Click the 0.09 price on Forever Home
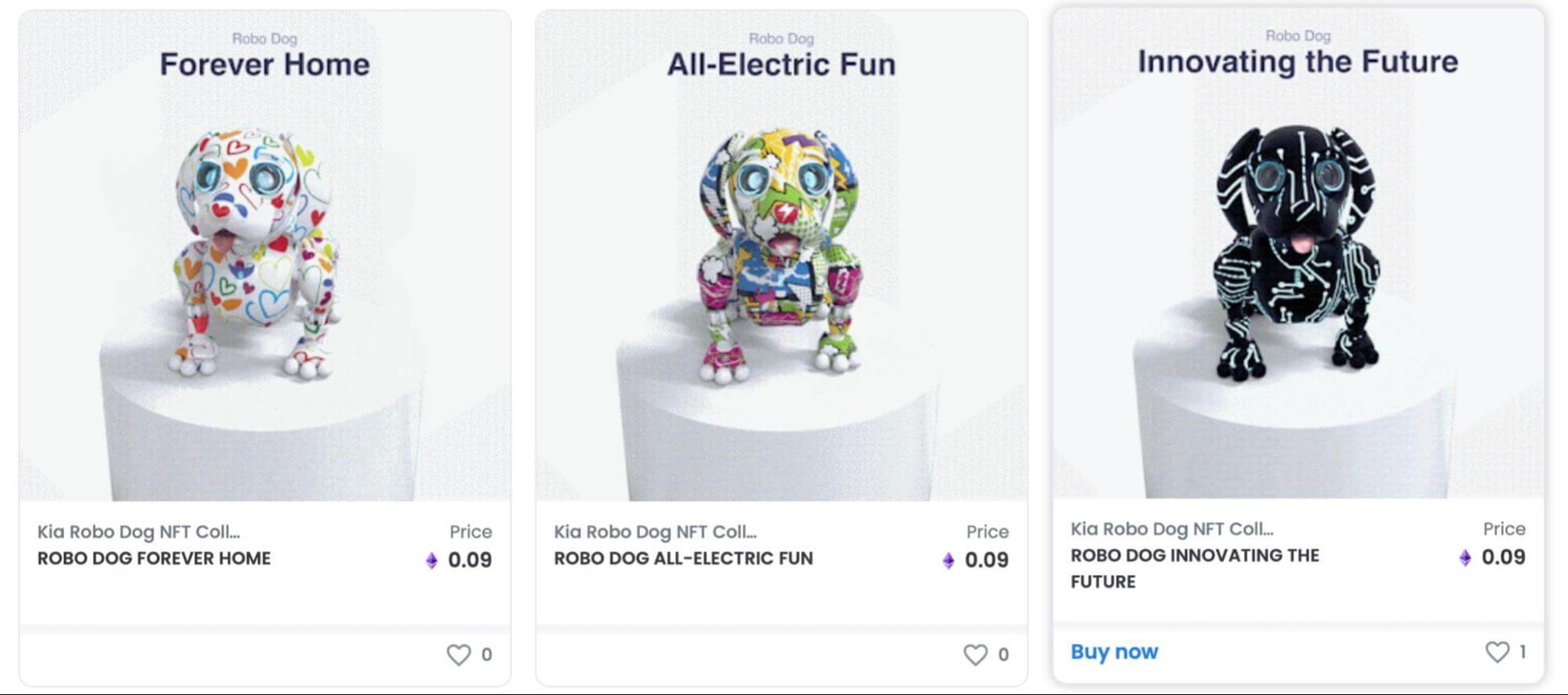1568x695 pixels. (470, 560)
